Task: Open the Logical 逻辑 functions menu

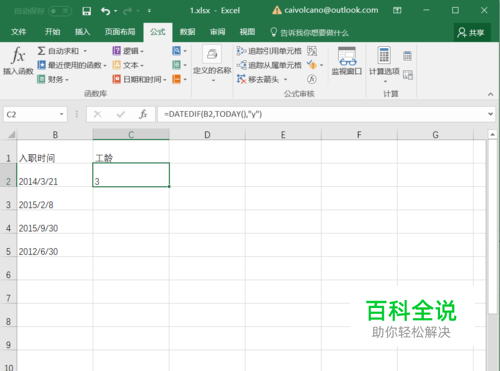Action: coord(128,51)
